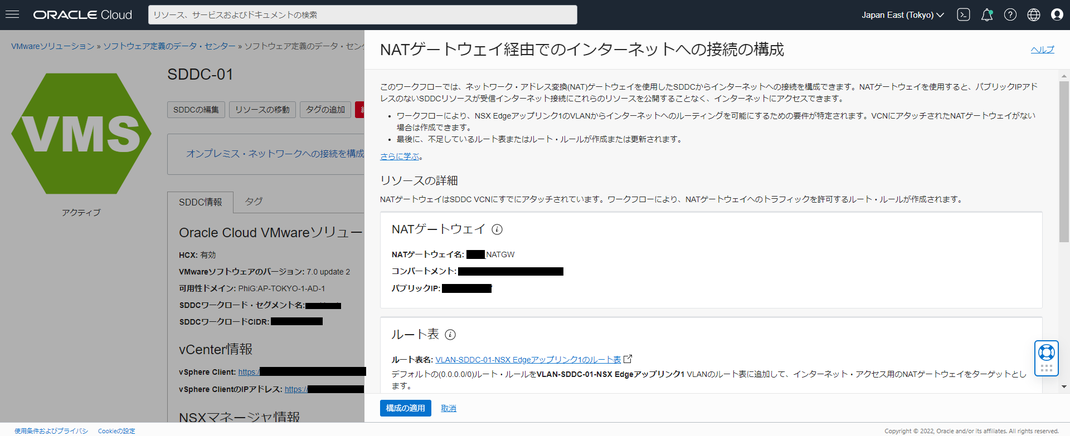Click the VMwareソリューション breadcrumb

(53, 46)
